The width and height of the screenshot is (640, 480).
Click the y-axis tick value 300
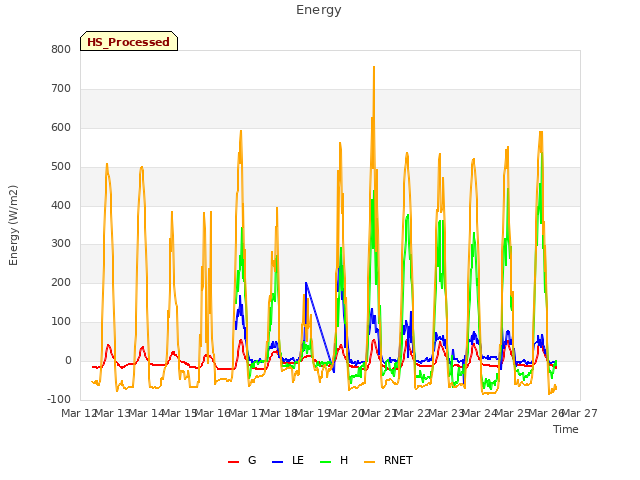[61, 243]
